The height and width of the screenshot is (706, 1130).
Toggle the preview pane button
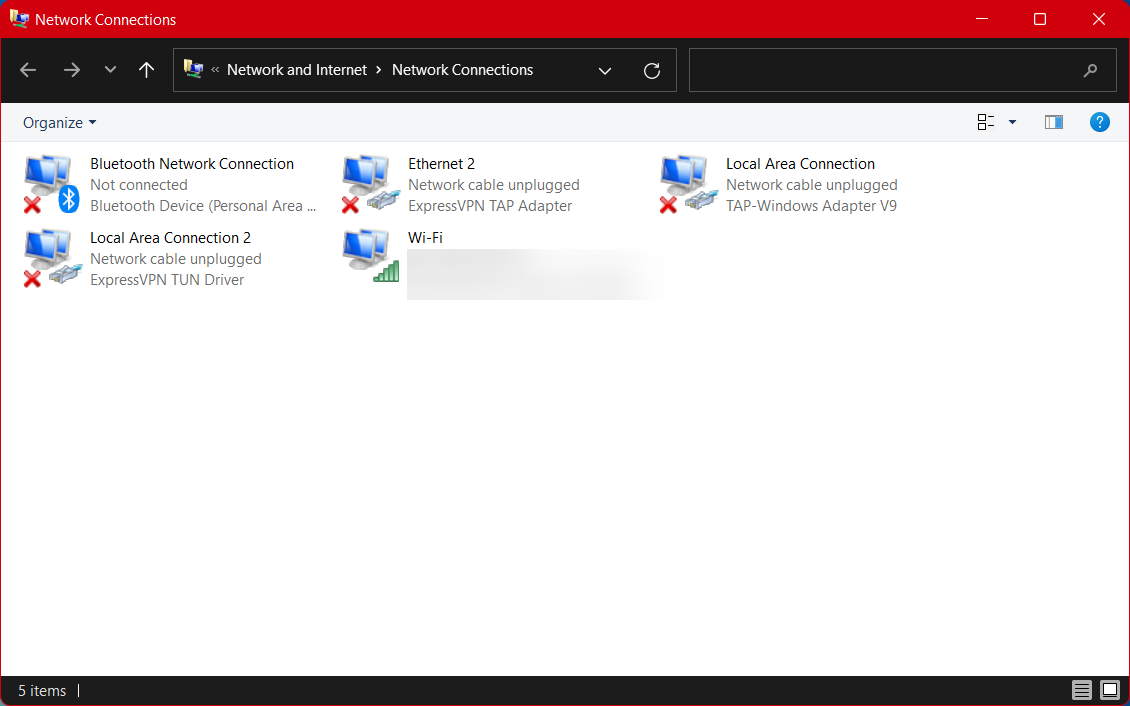click(1053, 122)
